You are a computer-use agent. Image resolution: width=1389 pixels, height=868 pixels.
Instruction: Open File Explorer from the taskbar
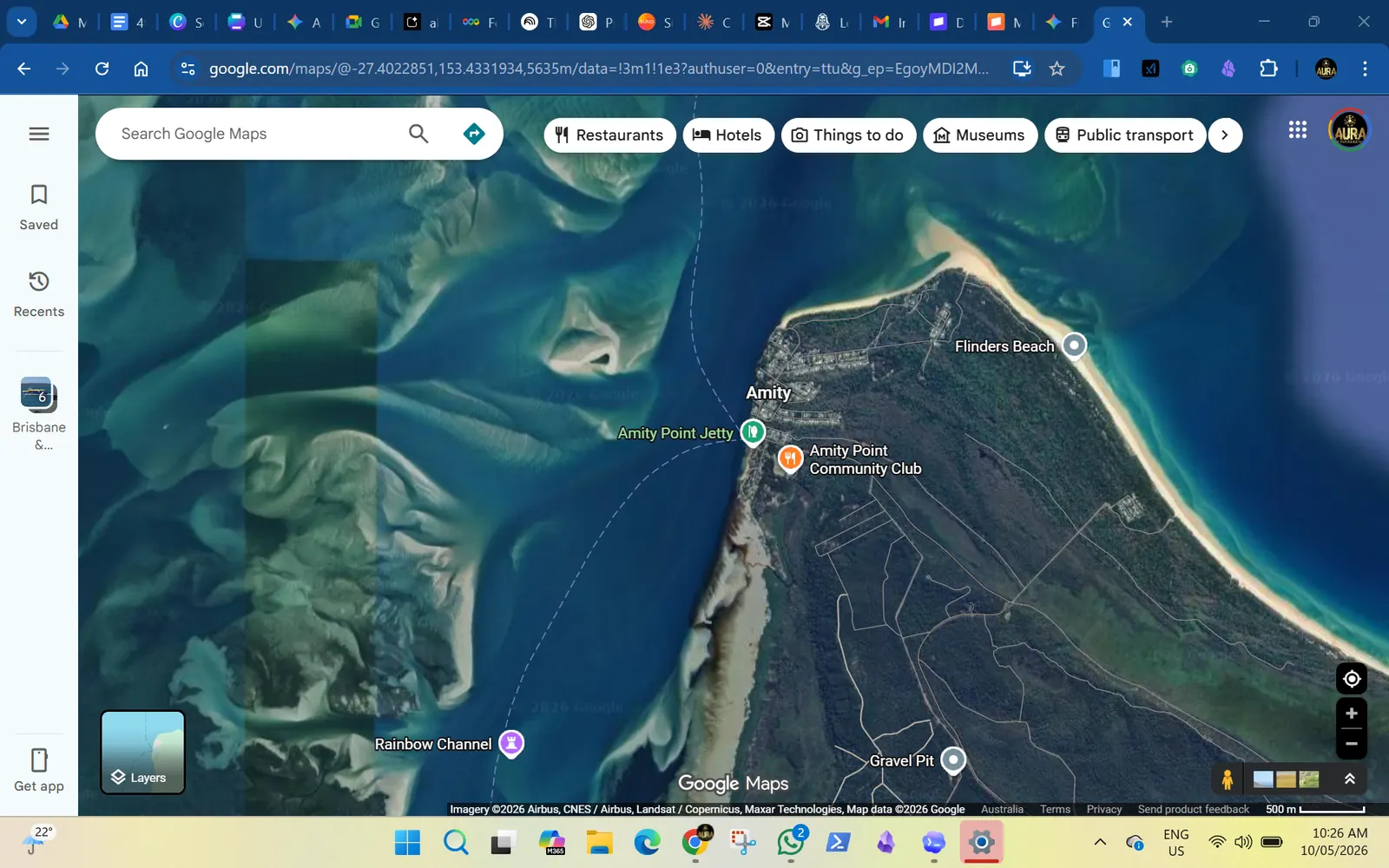pos(599,842)
